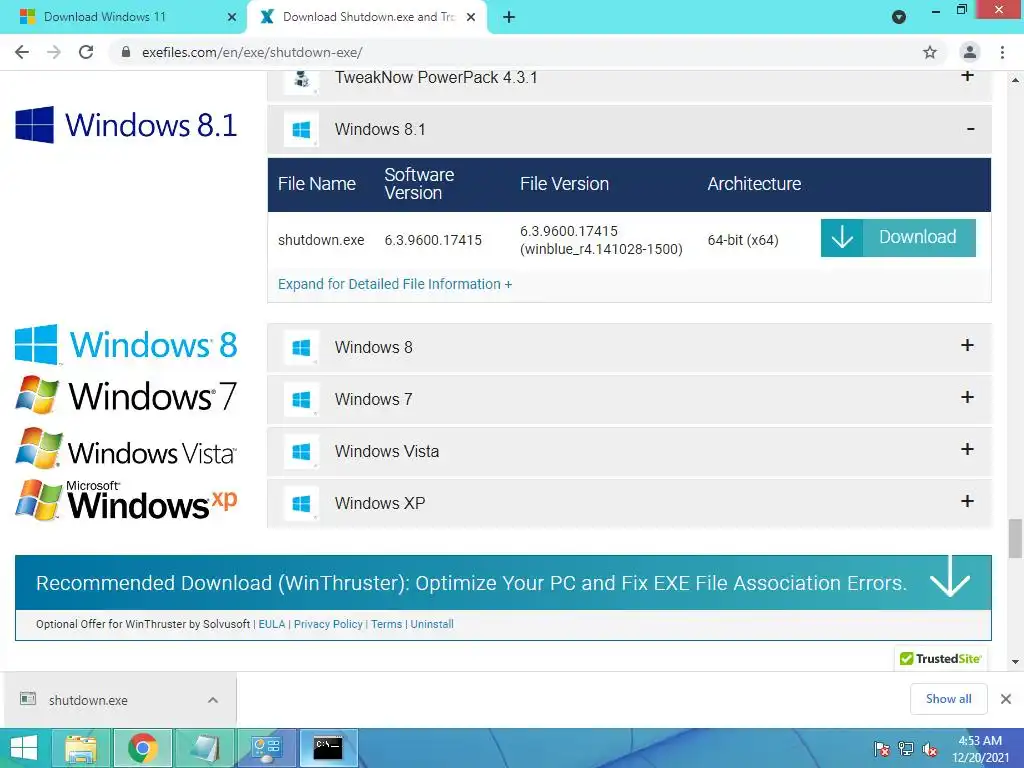Click the network tray icon
The image size is (1024, 768).
[906, 749]
